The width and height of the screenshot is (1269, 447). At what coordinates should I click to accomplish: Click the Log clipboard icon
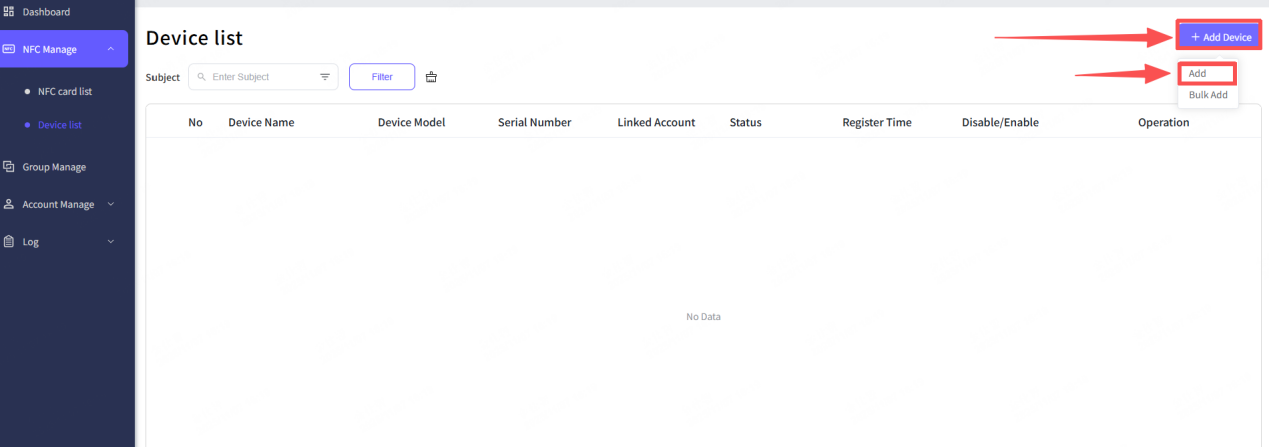(9, 242)
